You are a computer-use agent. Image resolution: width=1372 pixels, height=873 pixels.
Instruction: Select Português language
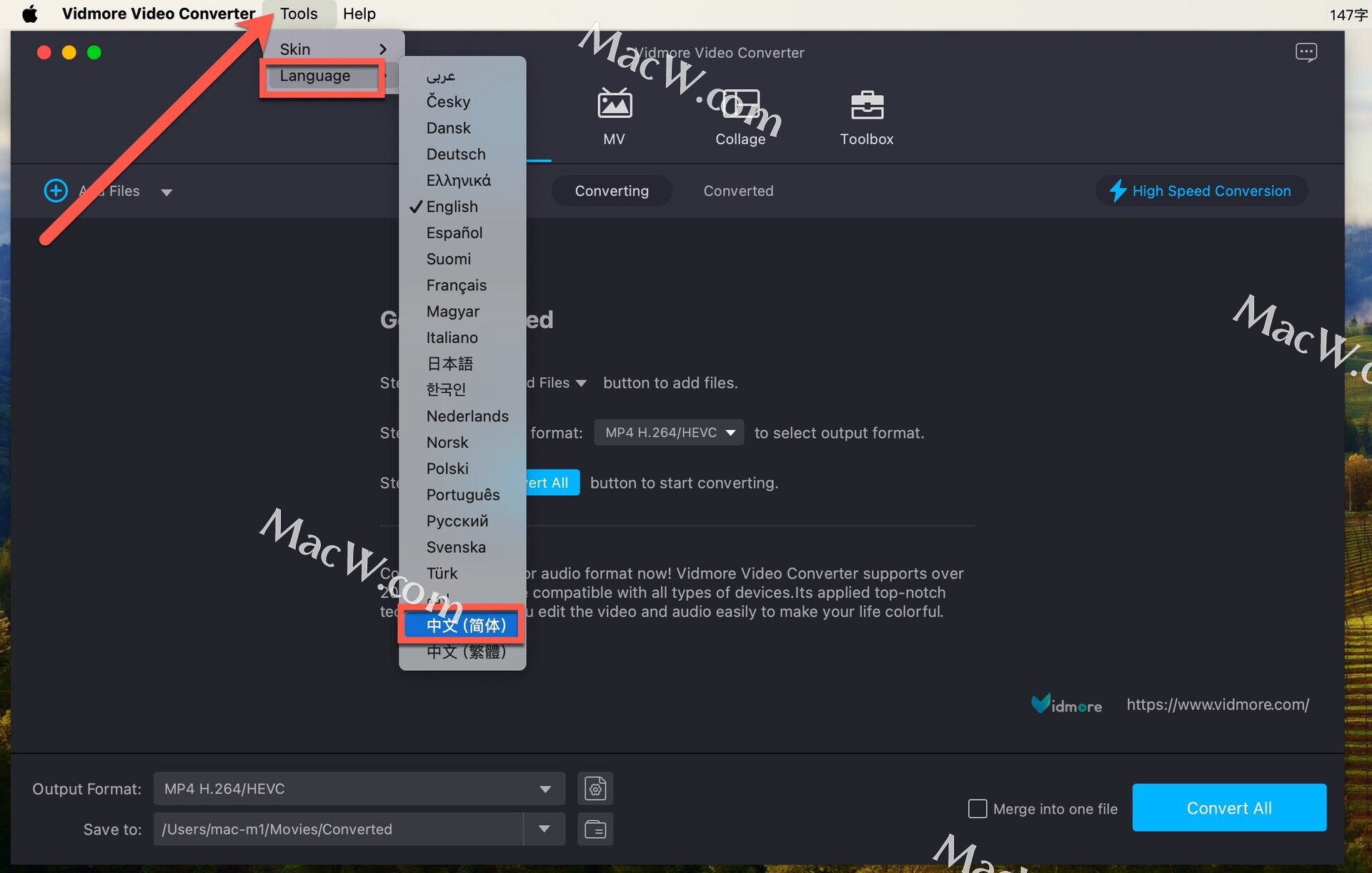pos(462,494)
